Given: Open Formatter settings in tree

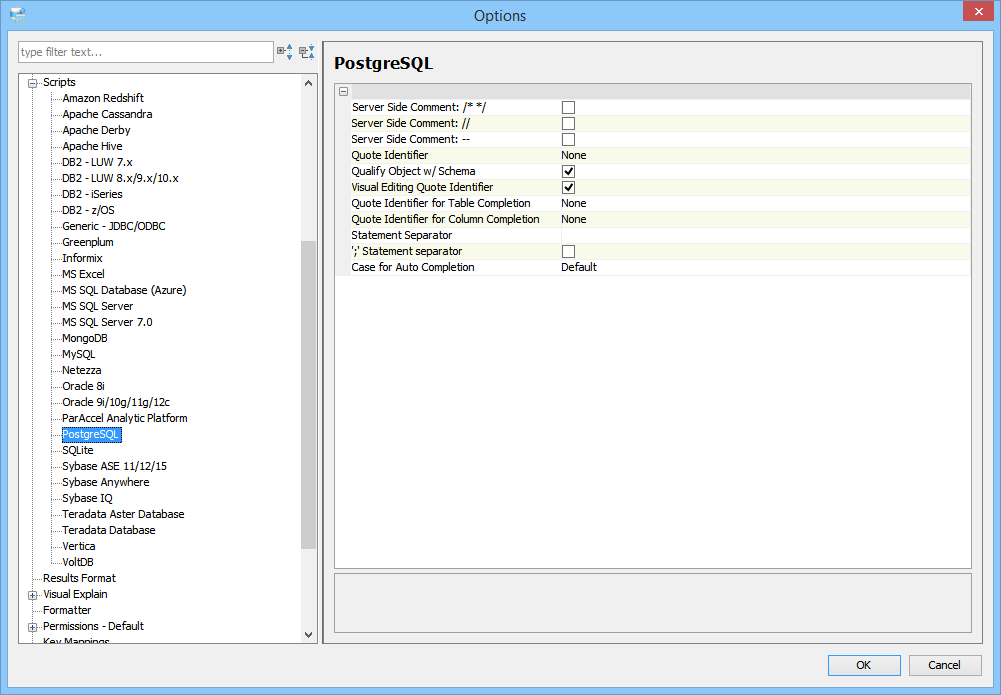Looking at the screenshot, I should click(x=67, y=610).
